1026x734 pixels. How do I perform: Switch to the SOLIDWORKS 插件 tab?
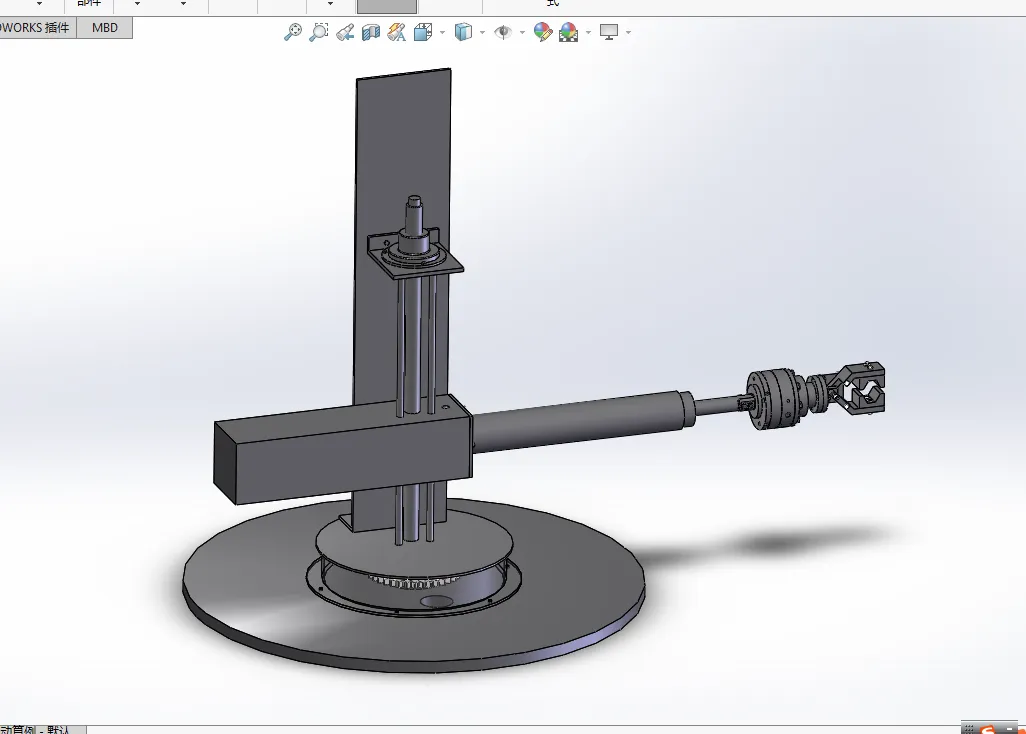(x=37, y=27)
